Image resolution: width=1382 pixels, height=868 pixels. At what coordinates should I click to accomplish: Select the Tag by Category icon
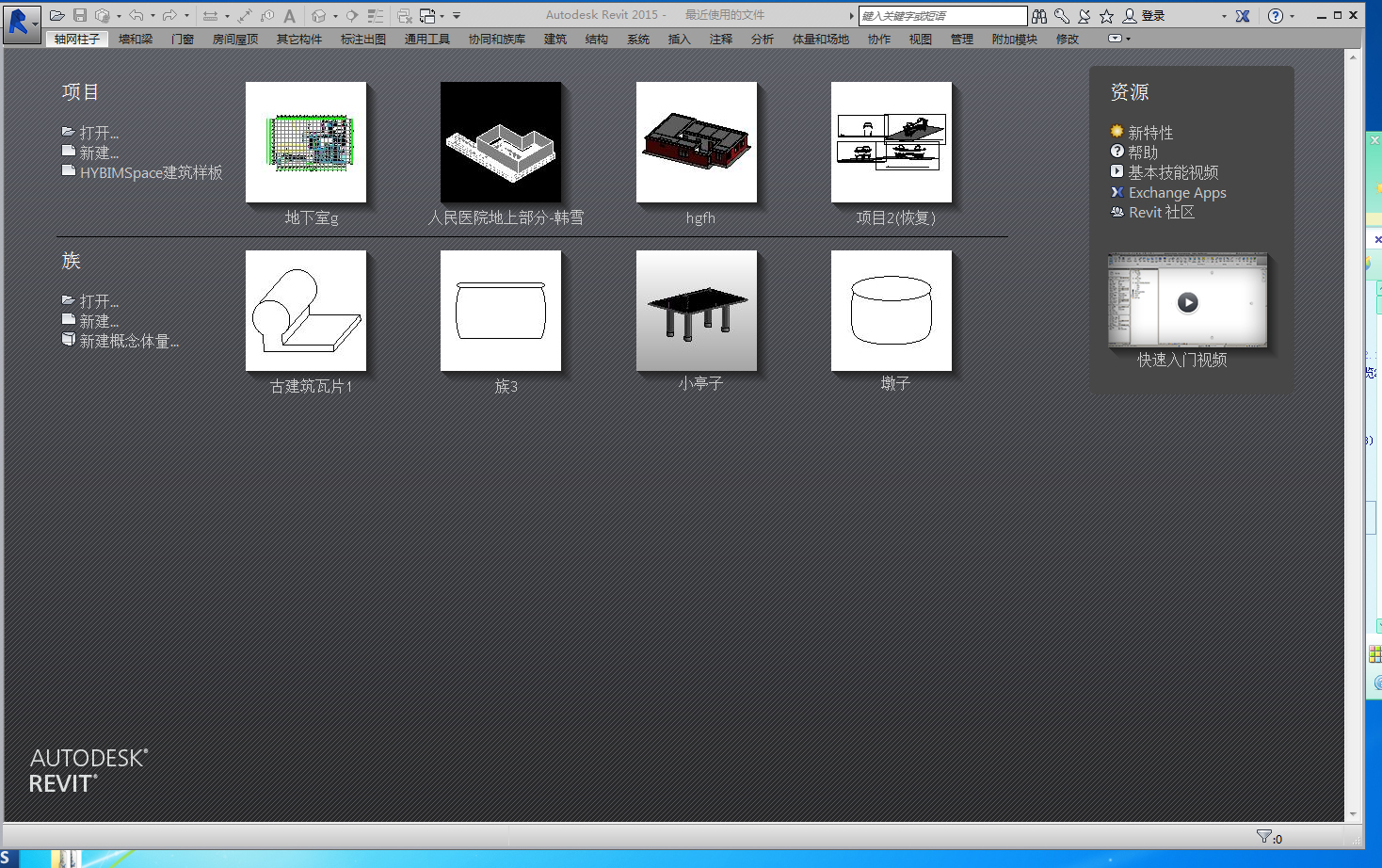coord(267,16)
